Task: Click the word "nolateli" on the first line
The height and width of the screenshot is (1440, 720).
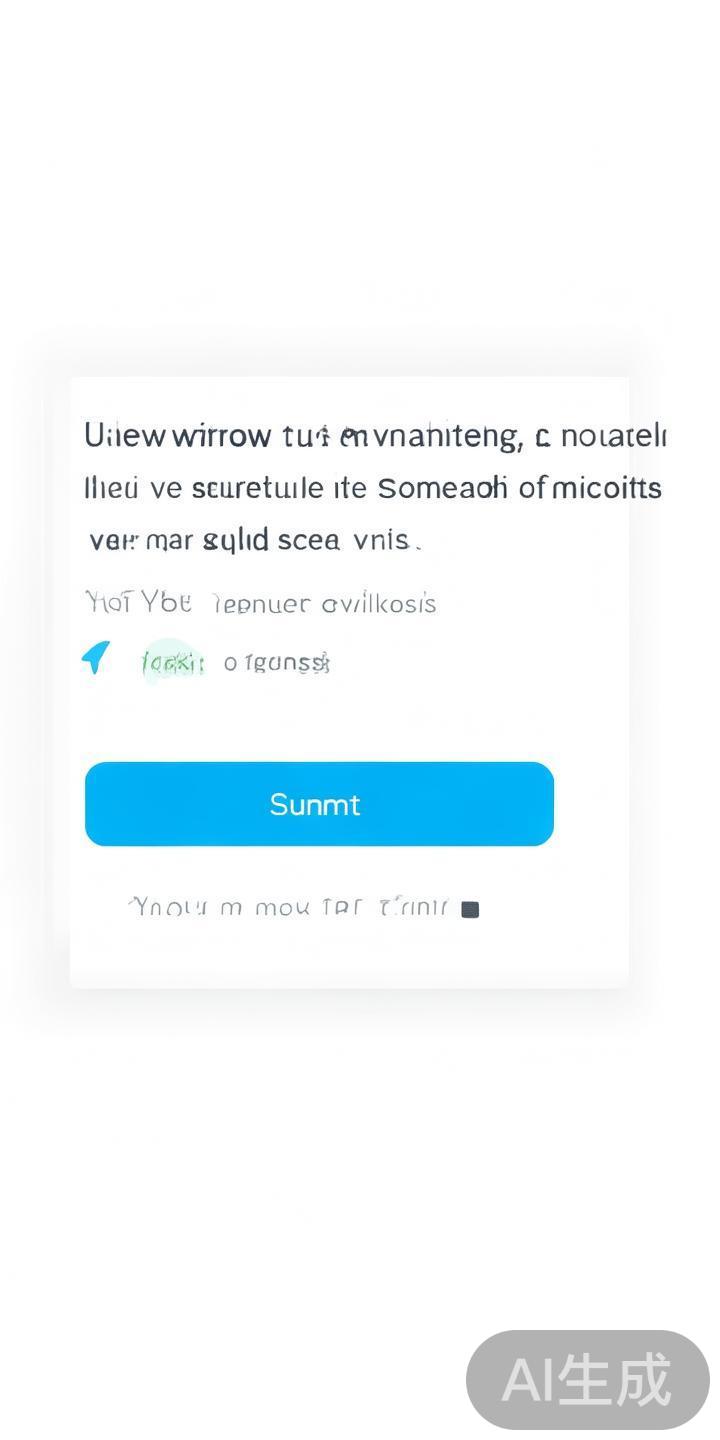Action: [x=614, y=436]
